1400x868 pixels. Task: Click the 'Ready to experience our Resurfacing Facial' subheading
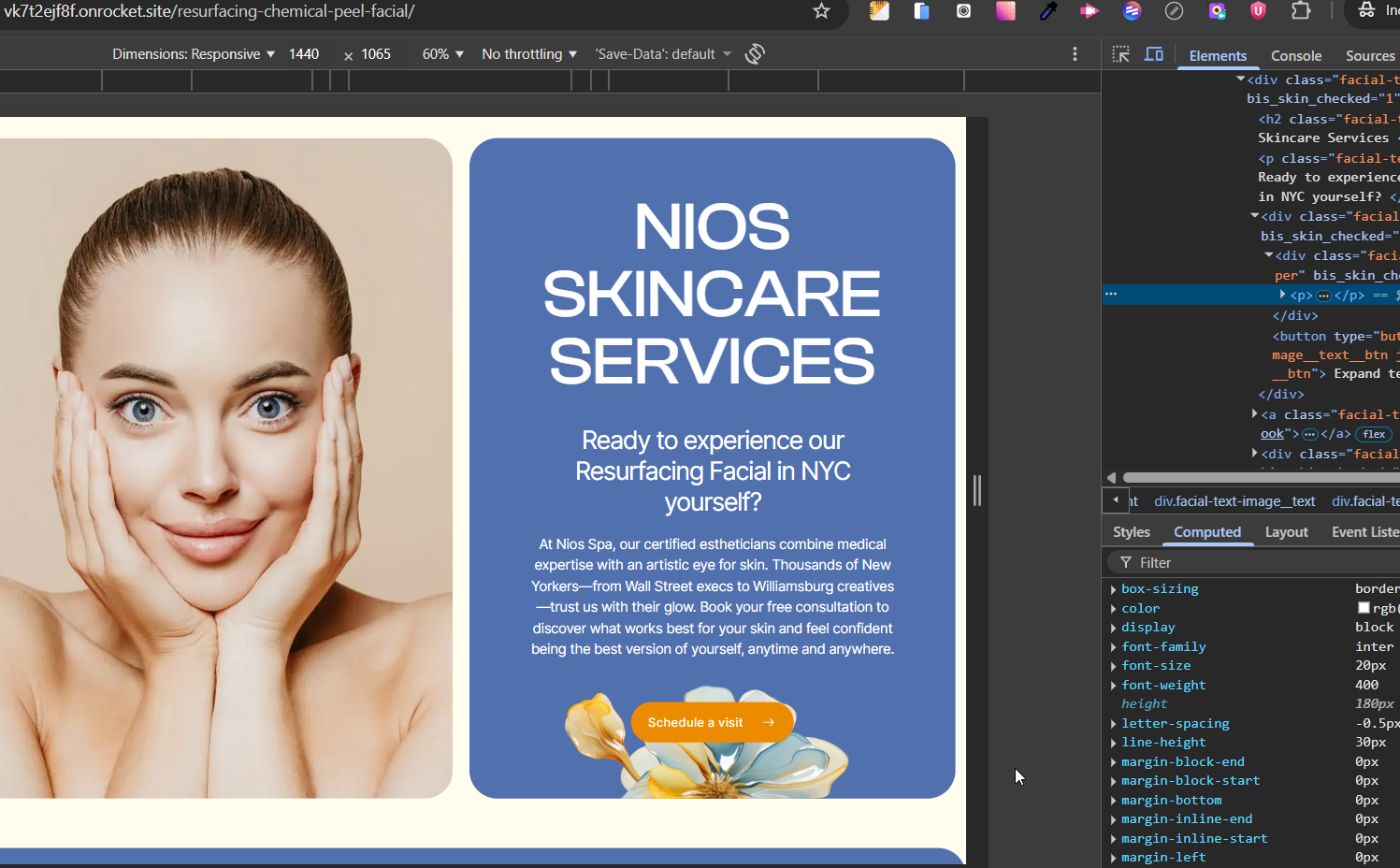[713, 470]
